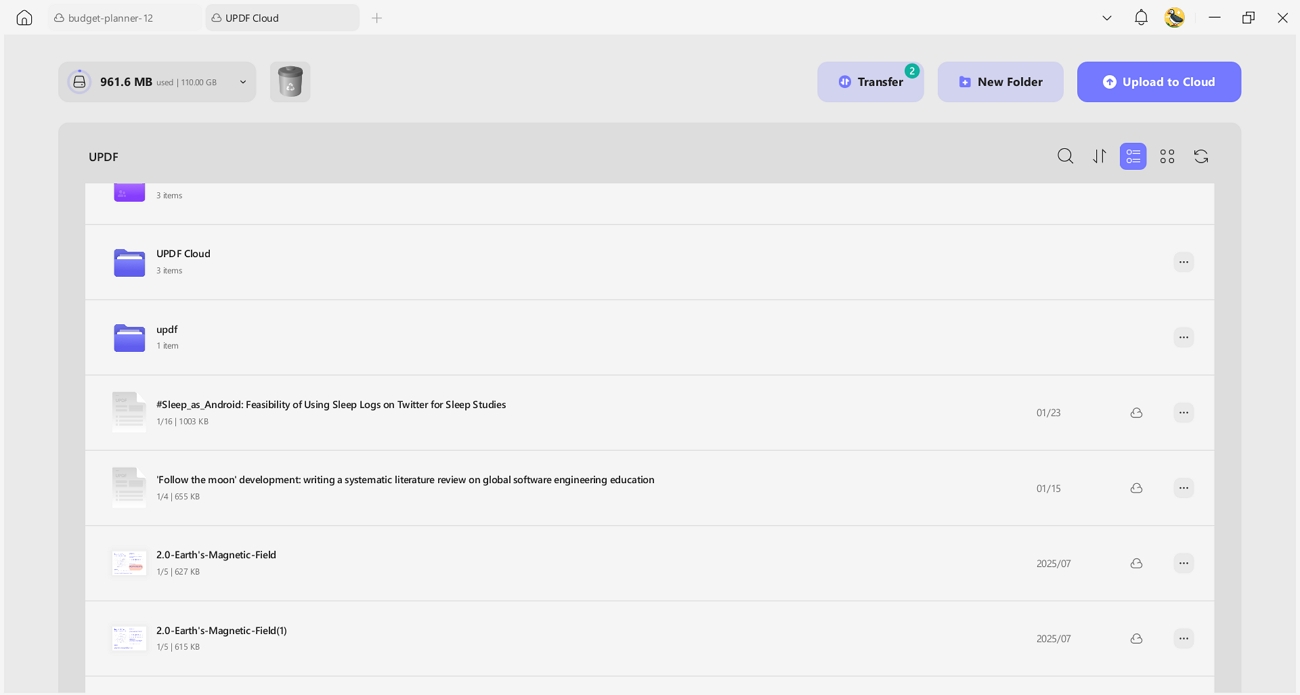Open the user avatar profile
This screenshot has height=695, width=1300.
(1174, 17)
